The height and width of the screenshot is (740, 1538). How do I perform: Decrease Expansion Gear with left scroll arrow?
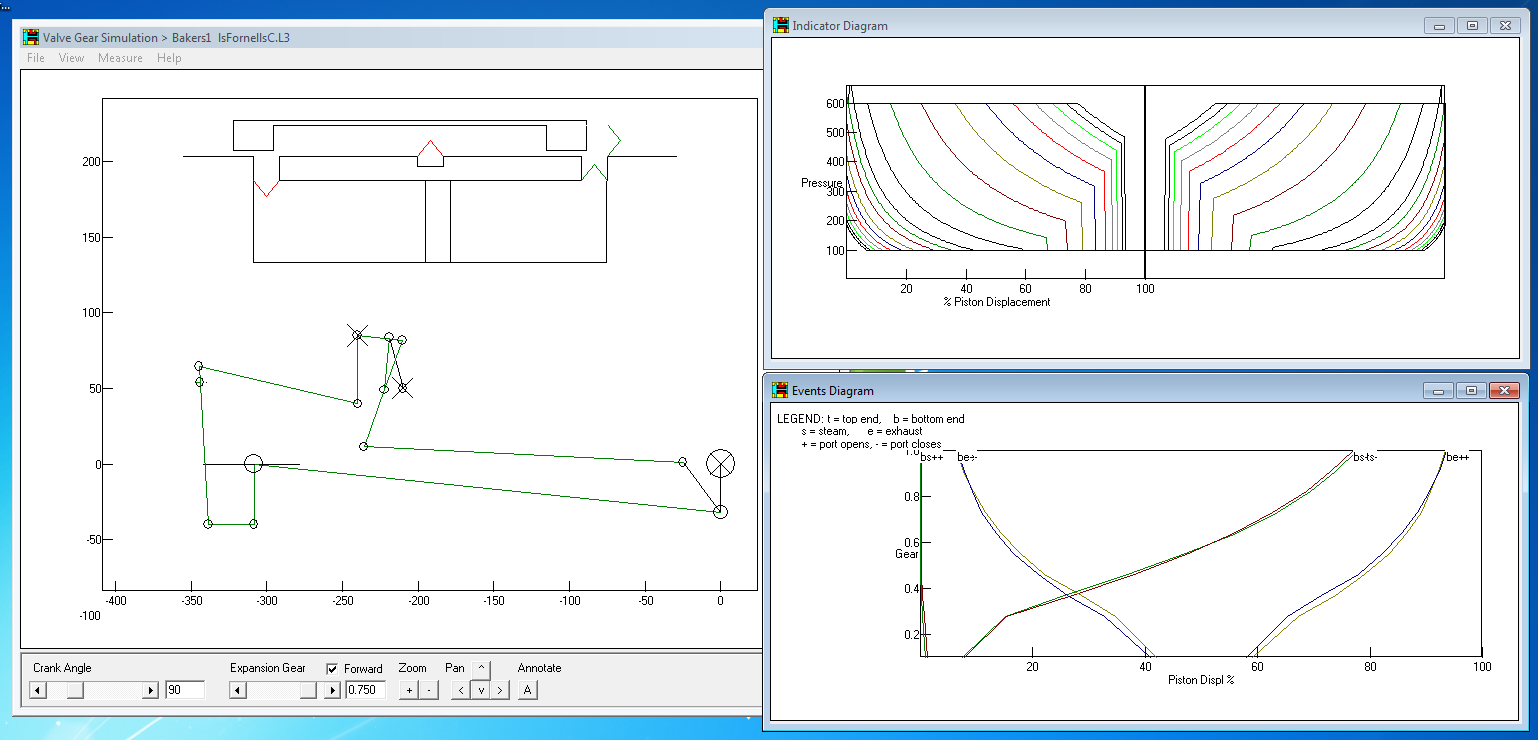coord(238,690)
